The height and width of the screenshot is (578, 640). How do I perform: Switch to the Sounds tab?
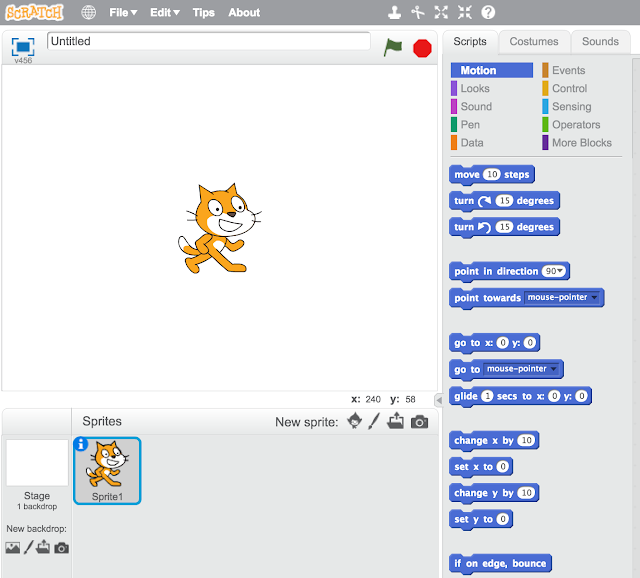point(600,42)
